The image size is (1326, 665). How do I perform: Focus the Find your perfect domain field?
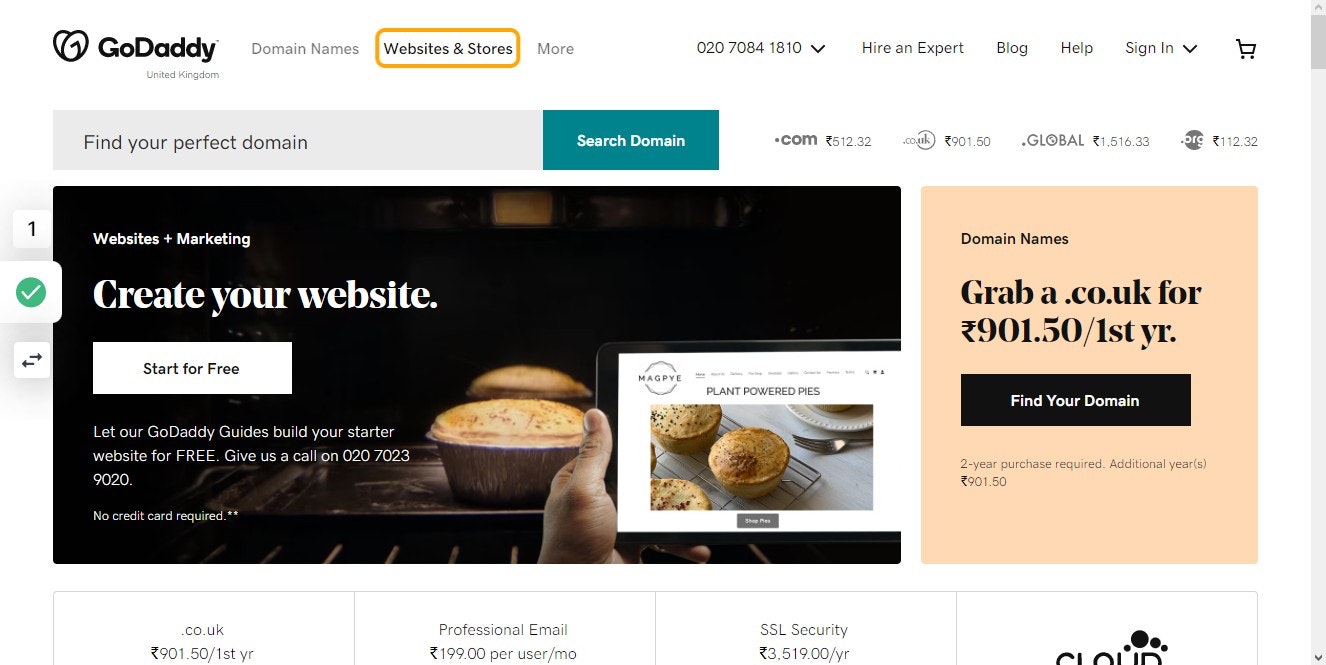(x=298, y=140)
